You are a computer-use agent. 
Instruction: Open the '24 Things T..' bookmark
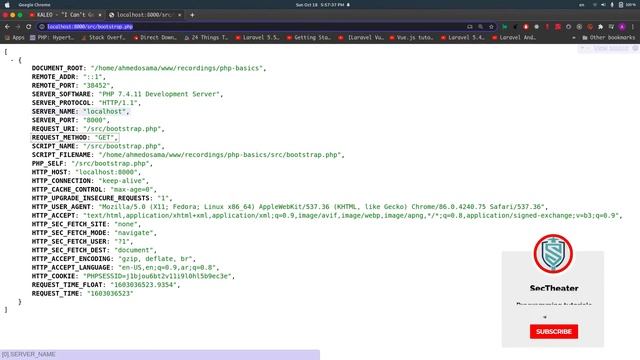(207, 38)
